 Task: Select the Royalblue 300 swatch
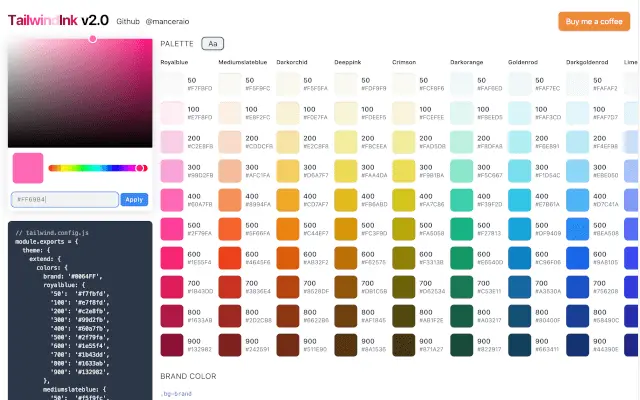172,171
